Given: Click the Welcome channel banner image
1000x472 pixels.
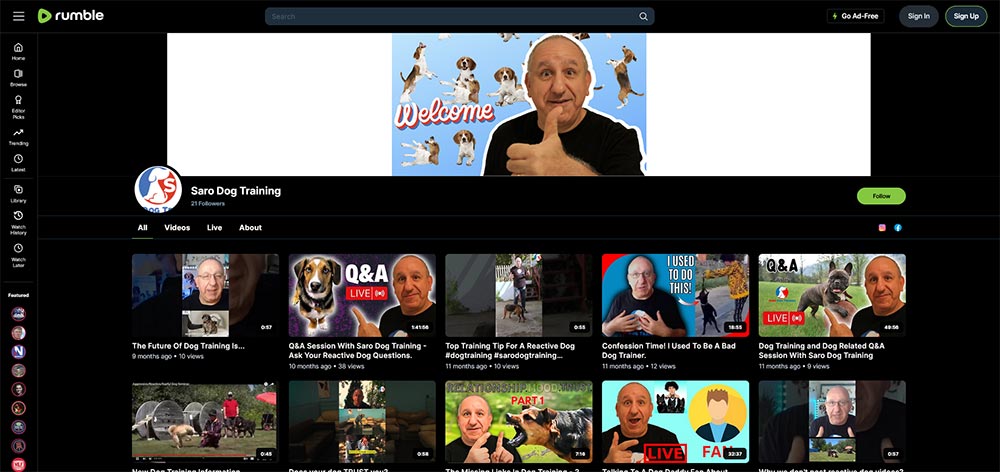Looking at the screenshot, I should (518, 105).
